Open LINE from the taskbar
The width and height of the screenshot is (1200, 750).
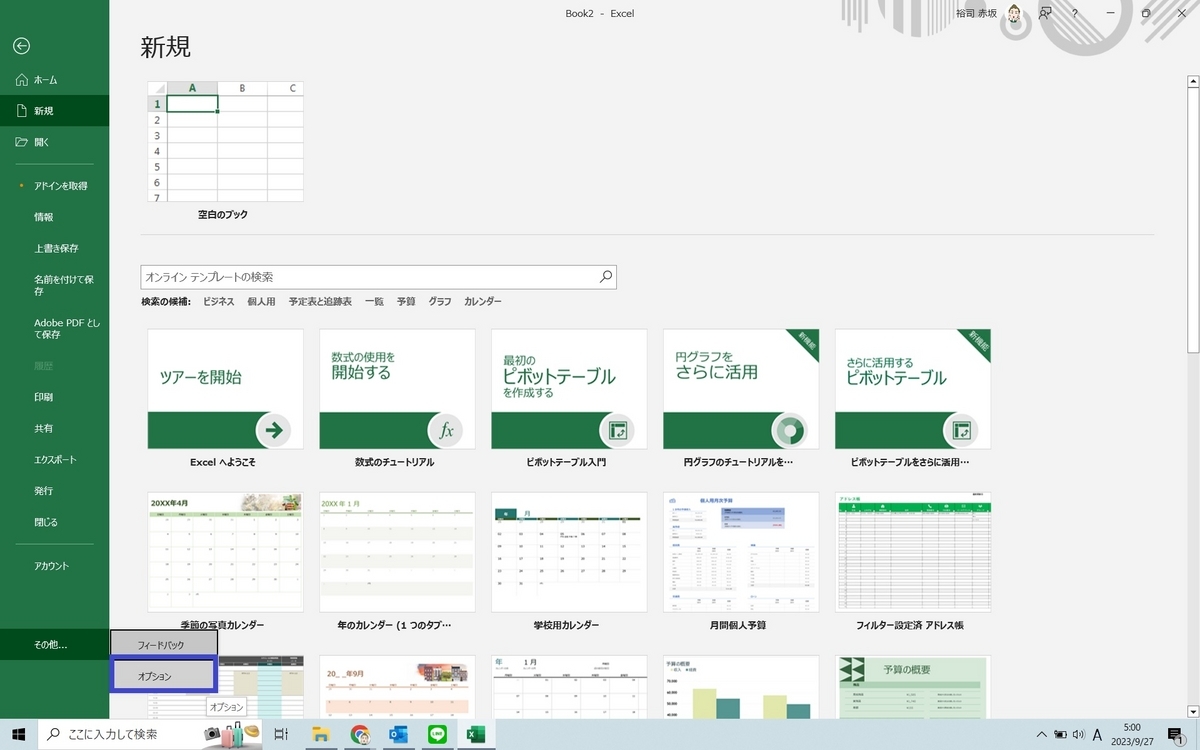coord(437,734)
